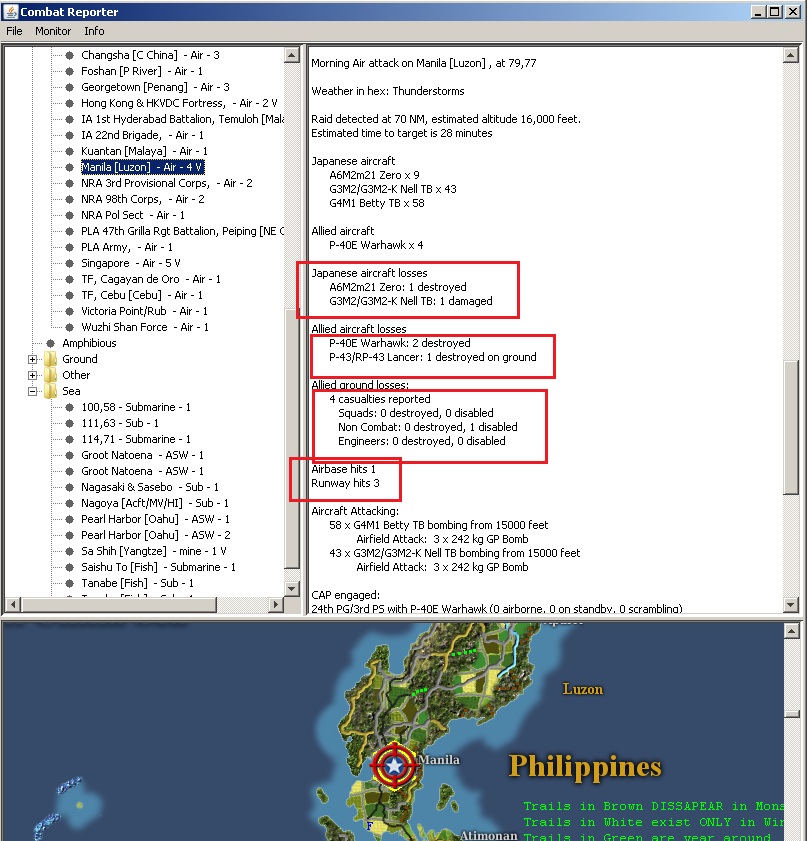
Task: Collapse the Sea folder node
Action: (33, 392)
